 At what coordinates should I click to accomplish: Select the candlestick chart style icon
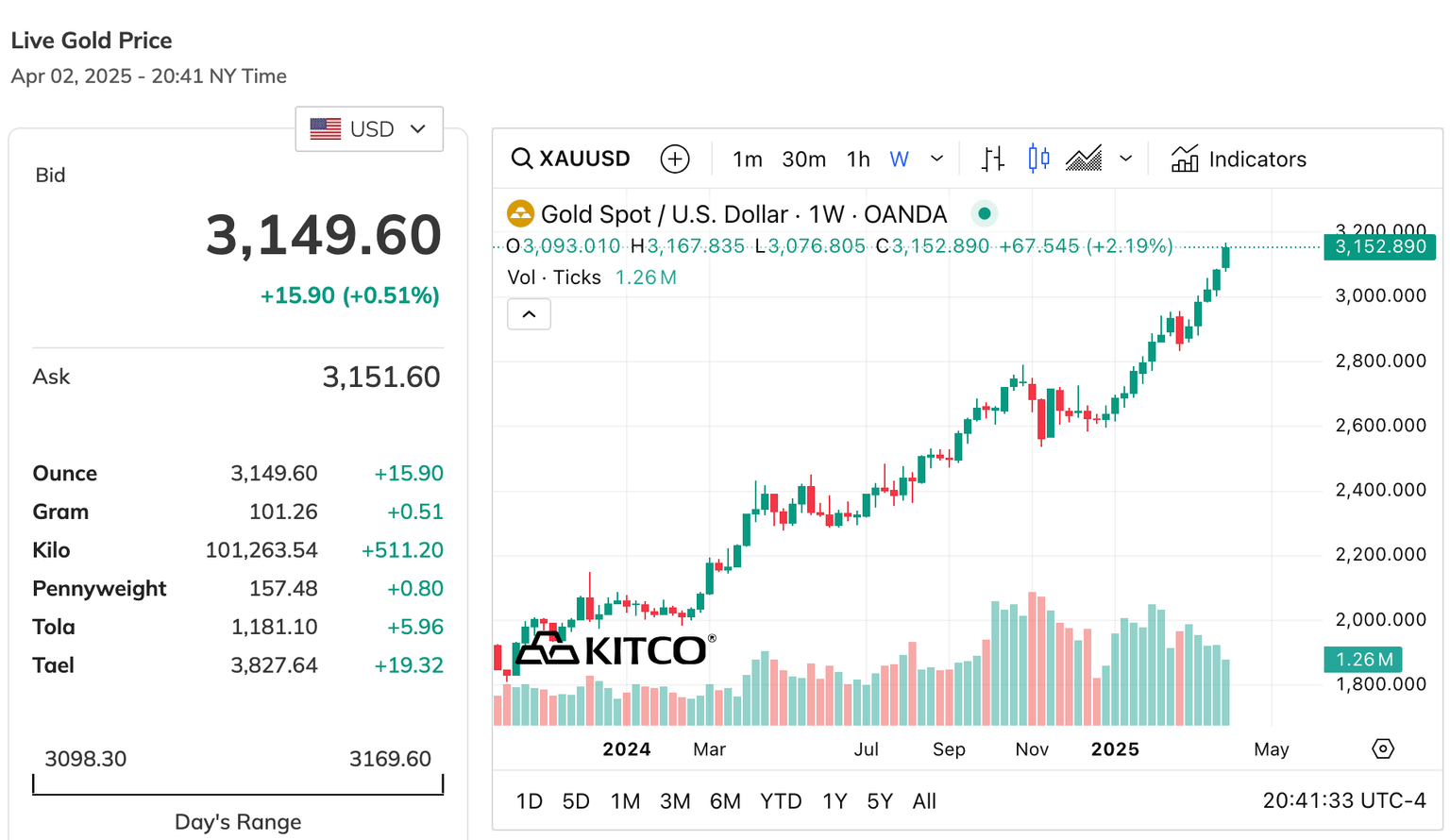coord(1038,159)
